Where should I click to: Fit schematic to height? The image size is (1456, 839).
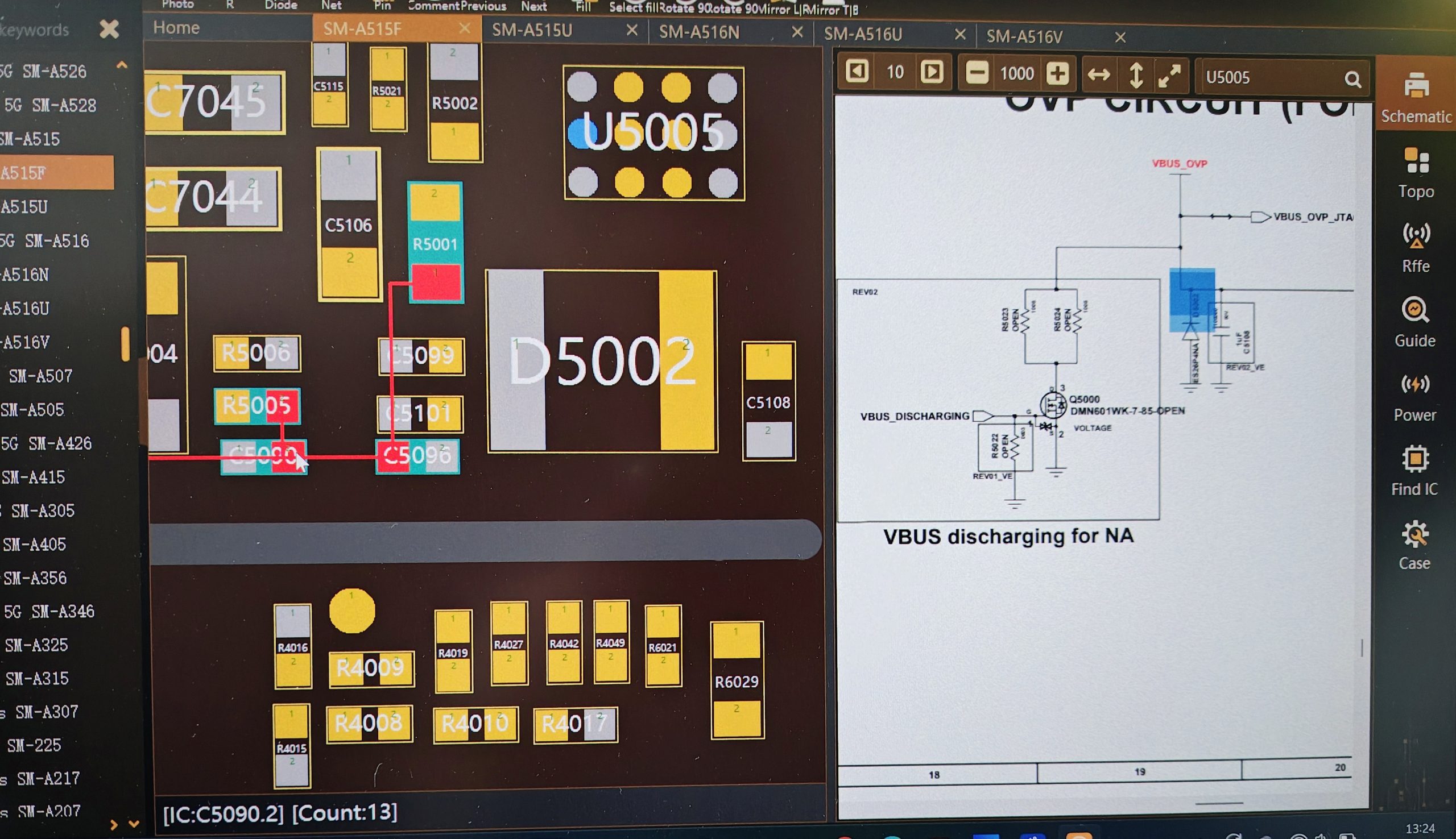pos(1136,76)
